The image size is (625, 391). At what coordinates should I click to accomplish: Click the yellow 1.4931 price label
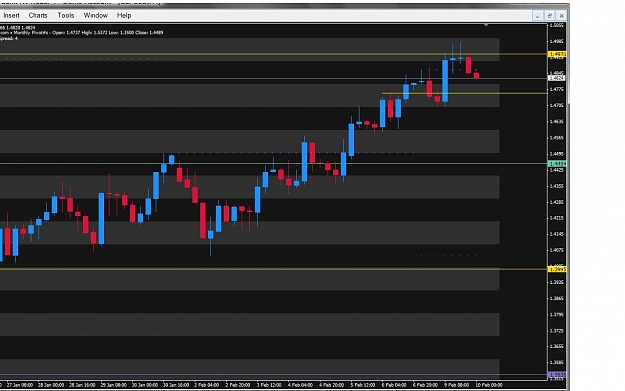[557, 54]
